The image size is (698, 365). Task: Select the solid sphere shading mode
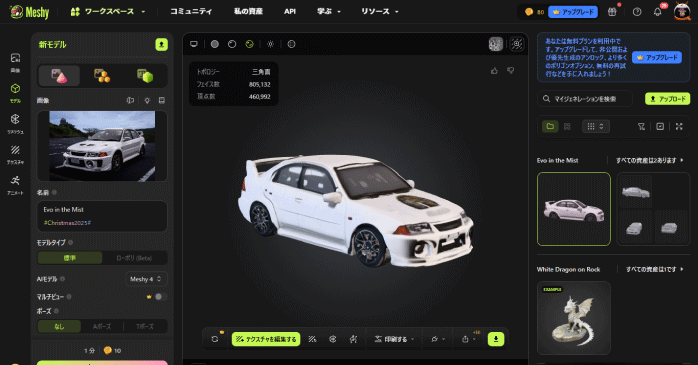click(x=215, y=44)
